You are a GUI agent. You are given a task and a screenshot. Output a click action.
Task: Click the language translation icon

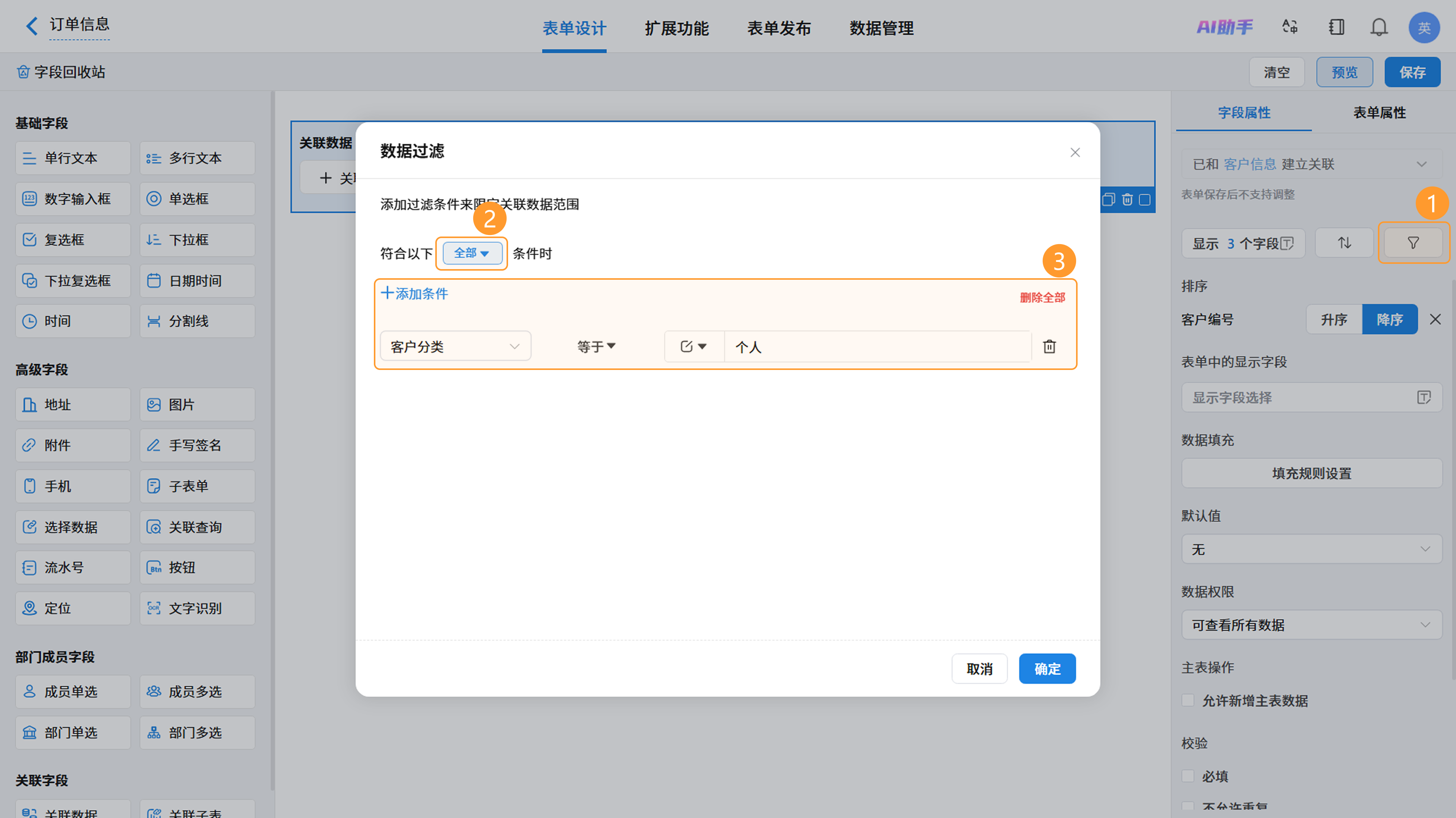1289,27
